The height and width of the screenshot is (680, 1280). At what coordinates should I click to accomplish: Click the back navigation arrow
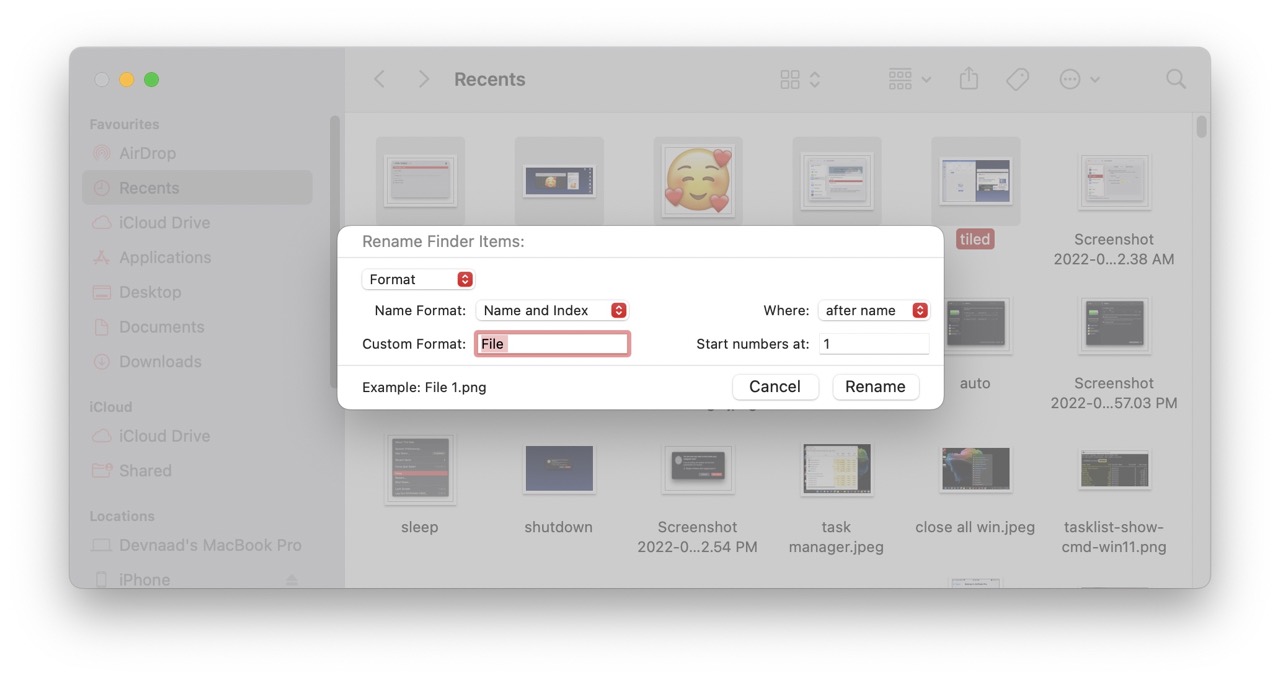(380, 79)
